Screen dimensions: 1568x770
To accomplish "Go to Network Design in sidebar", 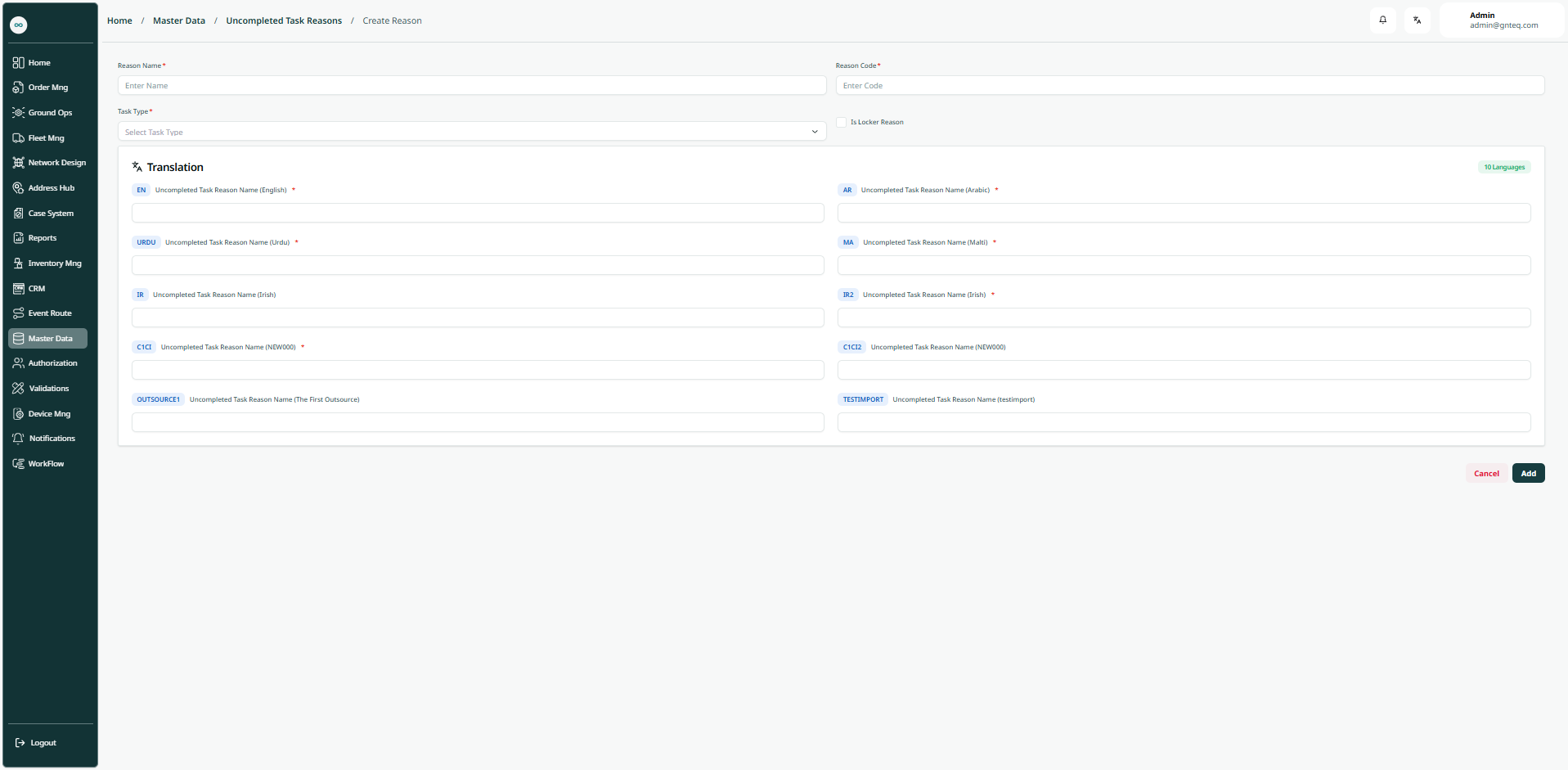I will (x=56, y=163).
